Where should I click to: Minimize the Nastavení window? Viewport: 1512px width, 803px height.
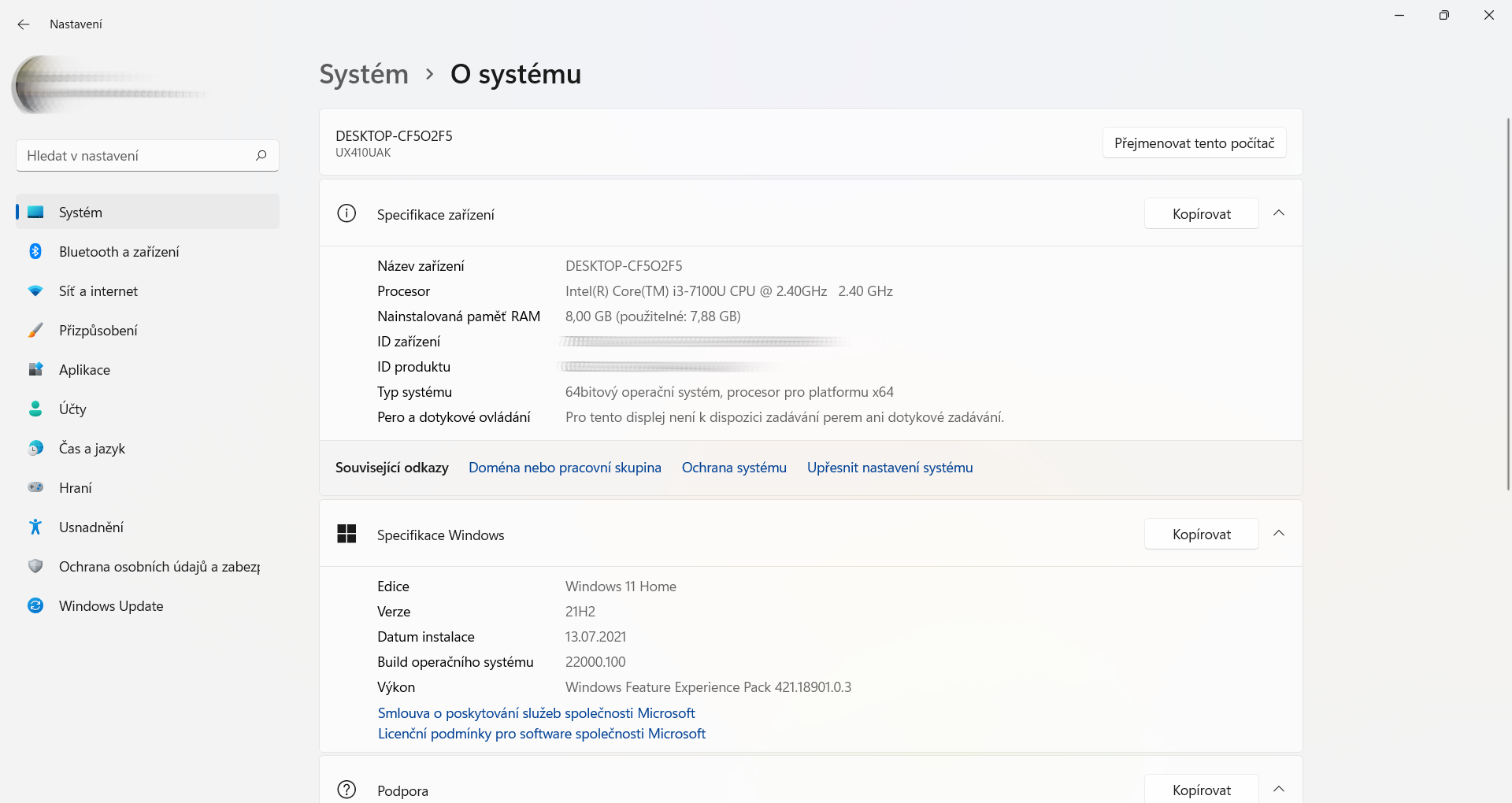click(1399, 15)
